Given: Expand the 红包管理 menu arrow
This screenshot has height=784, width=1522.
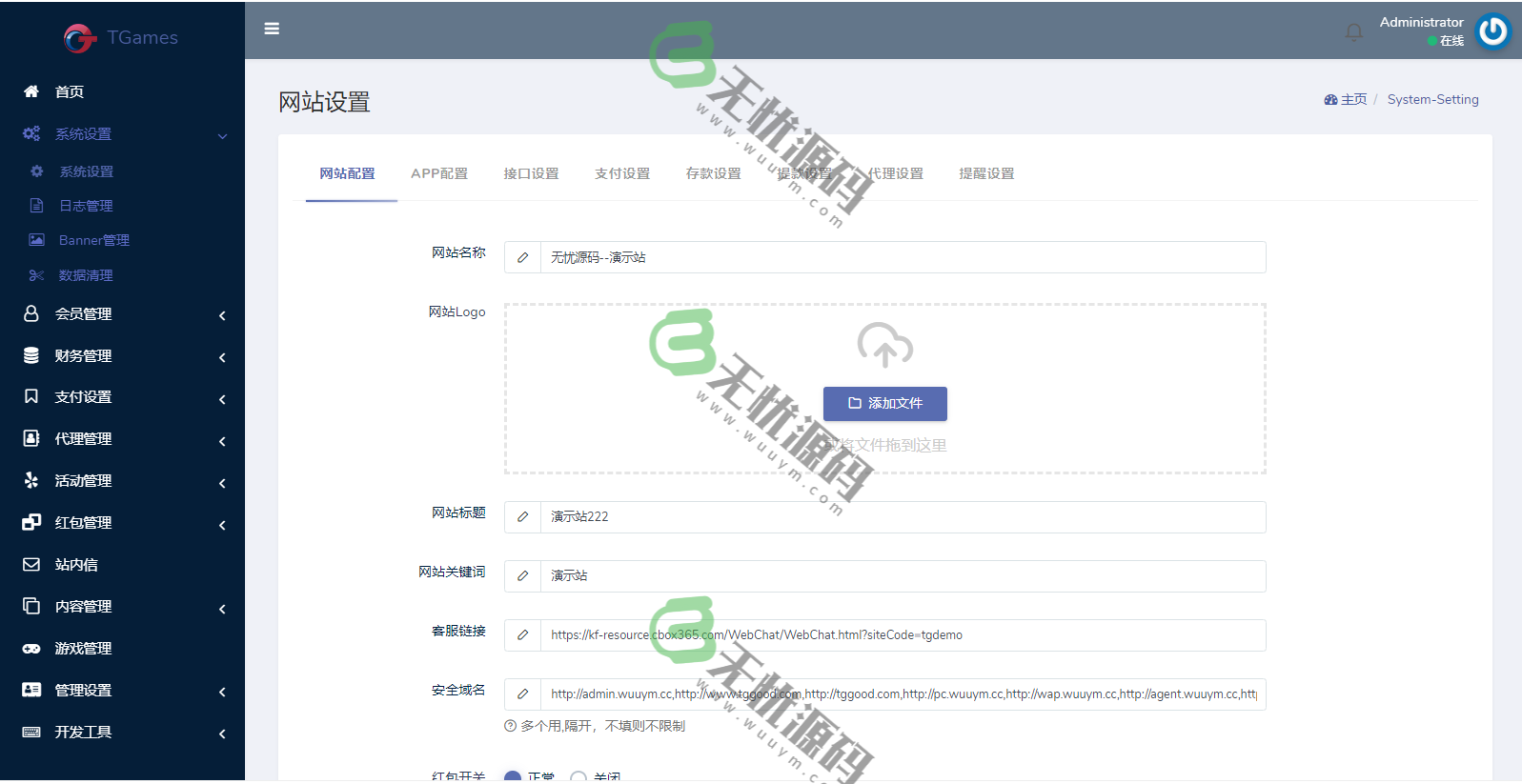Looking at the screenshot, I should tap(222, 525).
